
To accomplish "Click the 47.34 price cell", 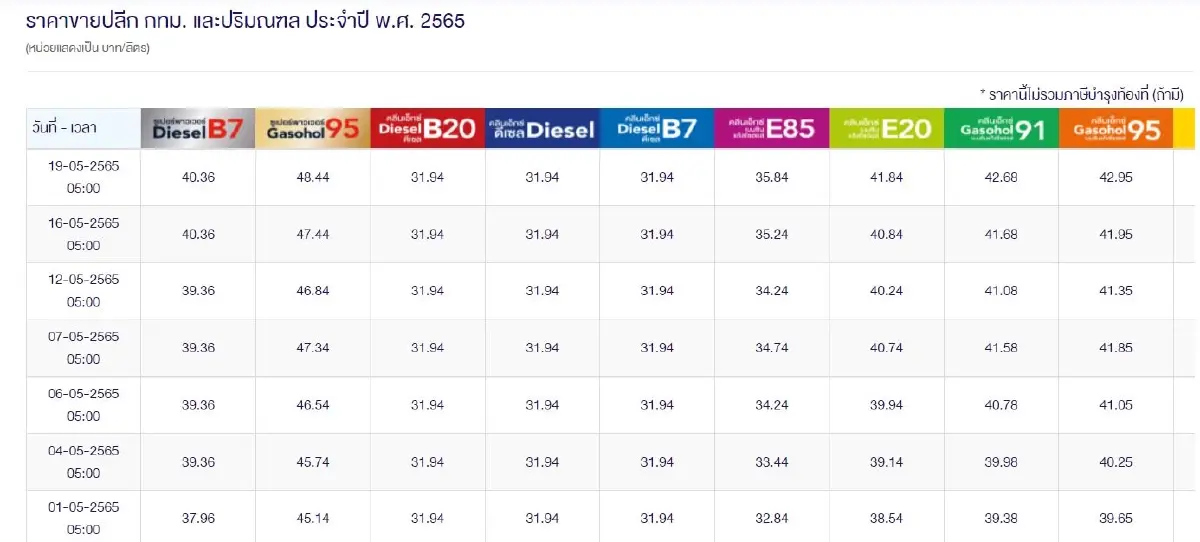I will [313, 348].
